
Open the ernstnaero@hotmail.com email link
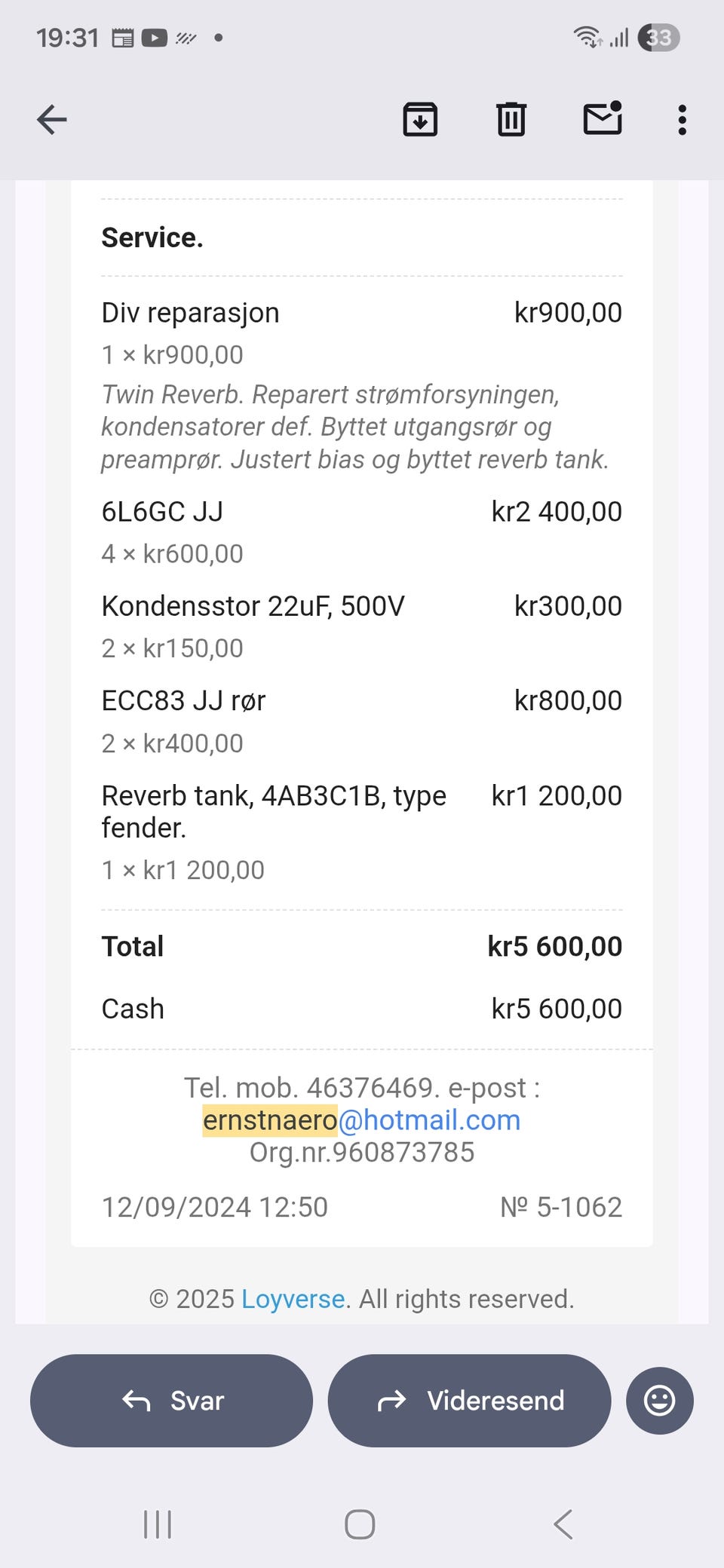[x=362, y=1120]
